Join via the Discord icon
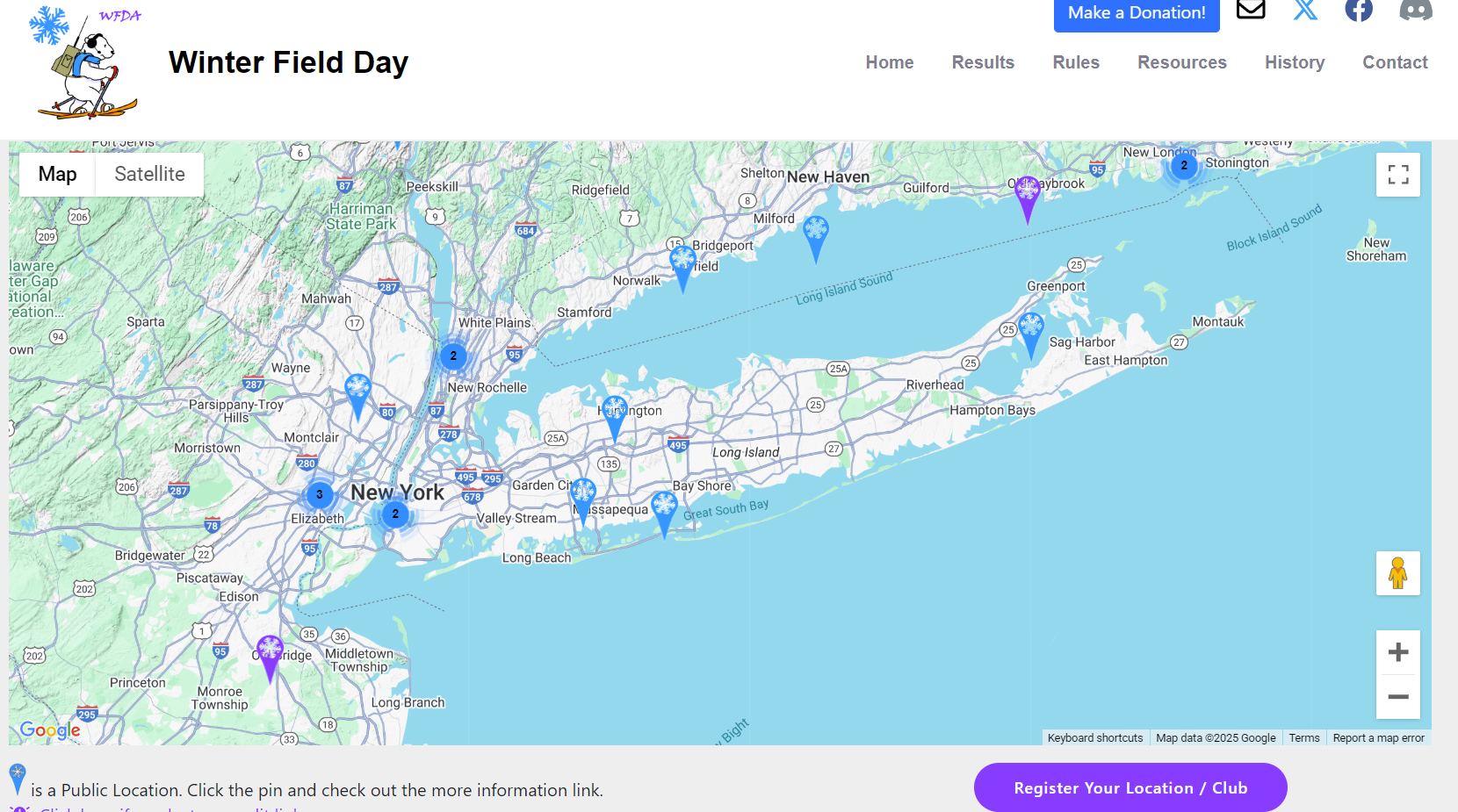 coord(1415,11)
